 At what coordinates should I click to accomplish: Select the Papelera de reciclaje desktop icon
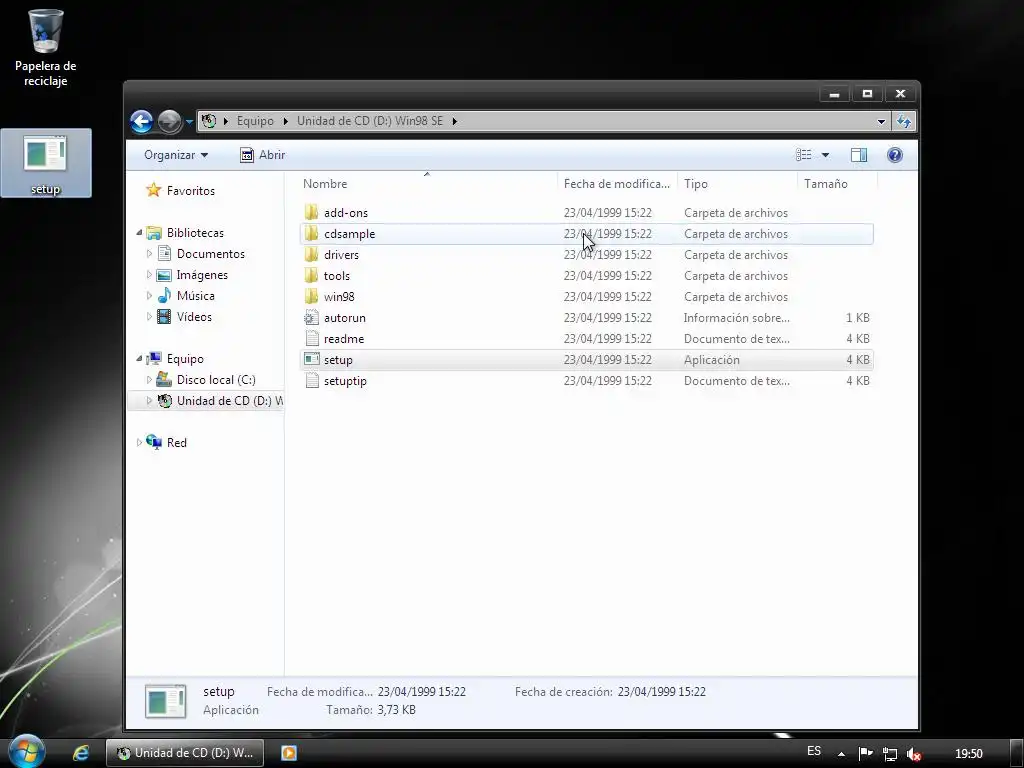click(45, 48)
